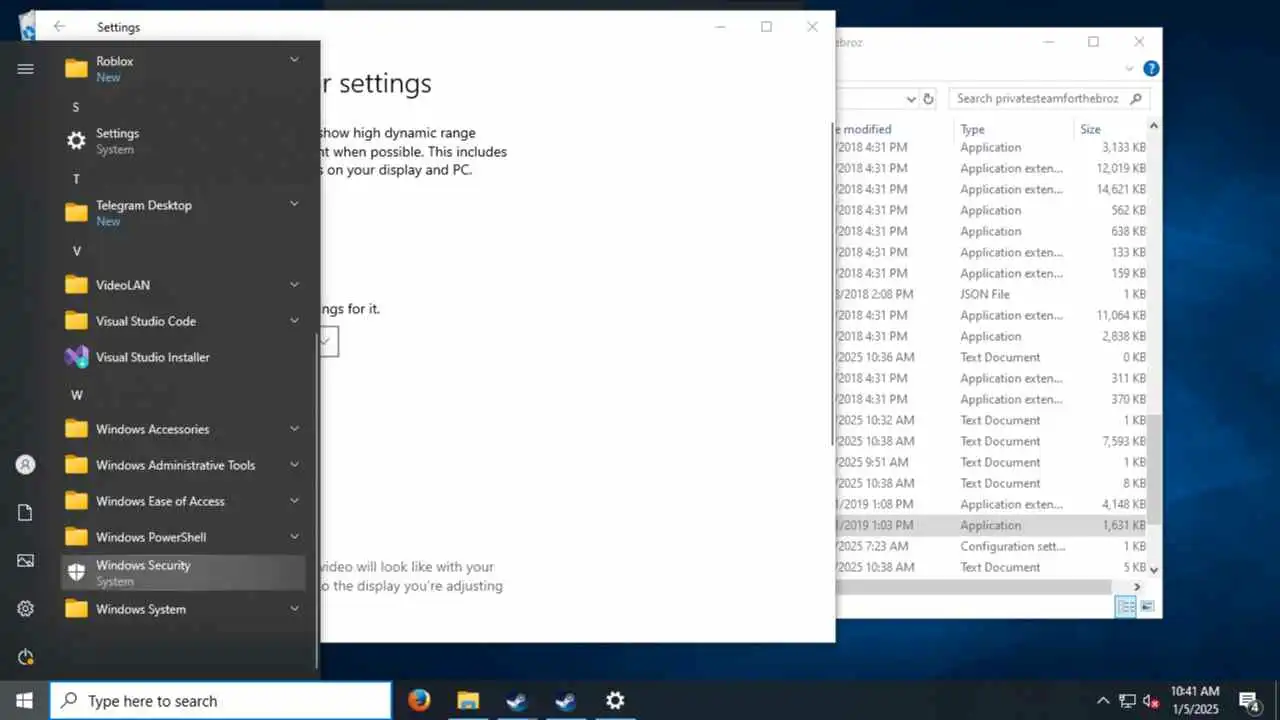This screenshot has width=1280, height=720.
Task: Open the Start menu hamburger icon
Action: 26,69
